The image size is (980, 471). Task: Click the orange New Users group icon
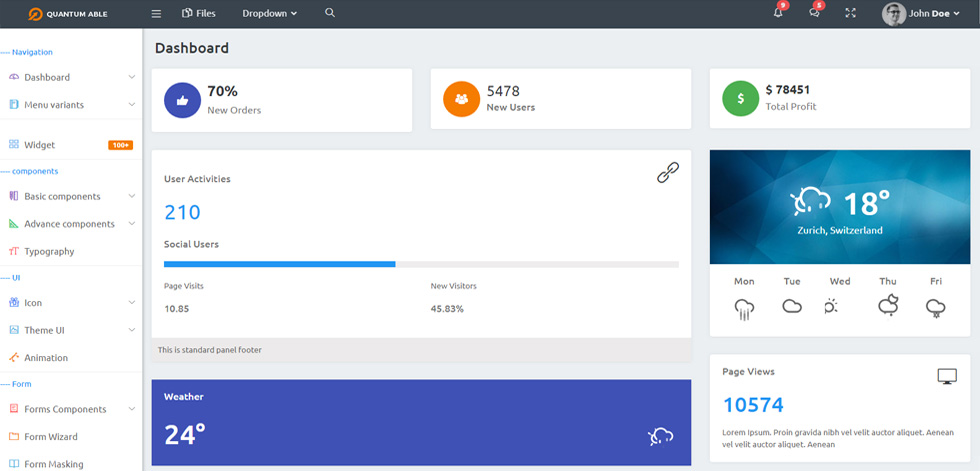462,99
